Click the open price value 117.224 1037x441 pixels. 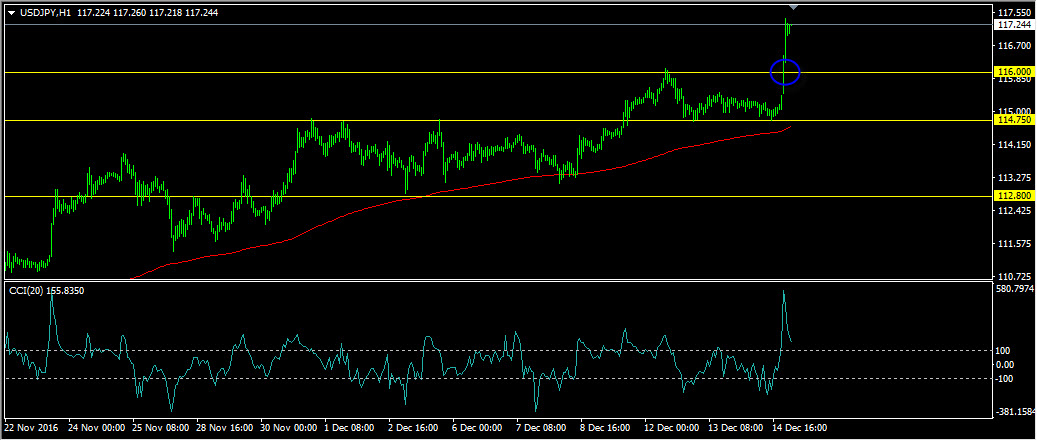pyautogui.click(x=94, y=13)
